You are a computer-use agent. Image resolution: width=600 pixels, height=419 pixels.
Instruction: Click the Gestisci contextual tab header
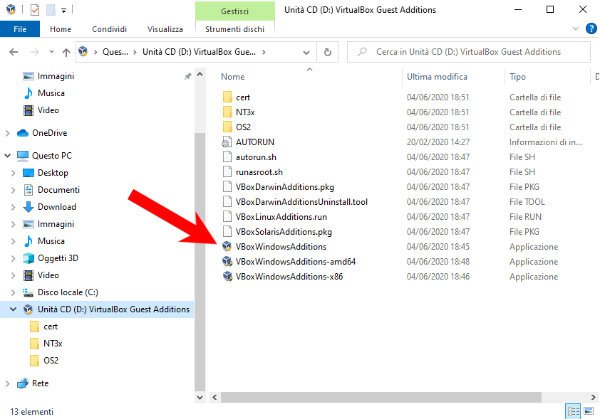pos(235,11)
